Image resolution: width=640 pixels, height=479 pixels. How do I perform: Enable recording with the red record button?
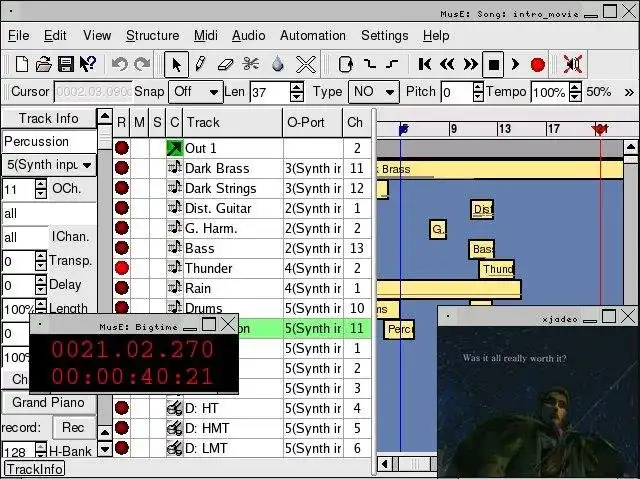click(x=538, y=64)
